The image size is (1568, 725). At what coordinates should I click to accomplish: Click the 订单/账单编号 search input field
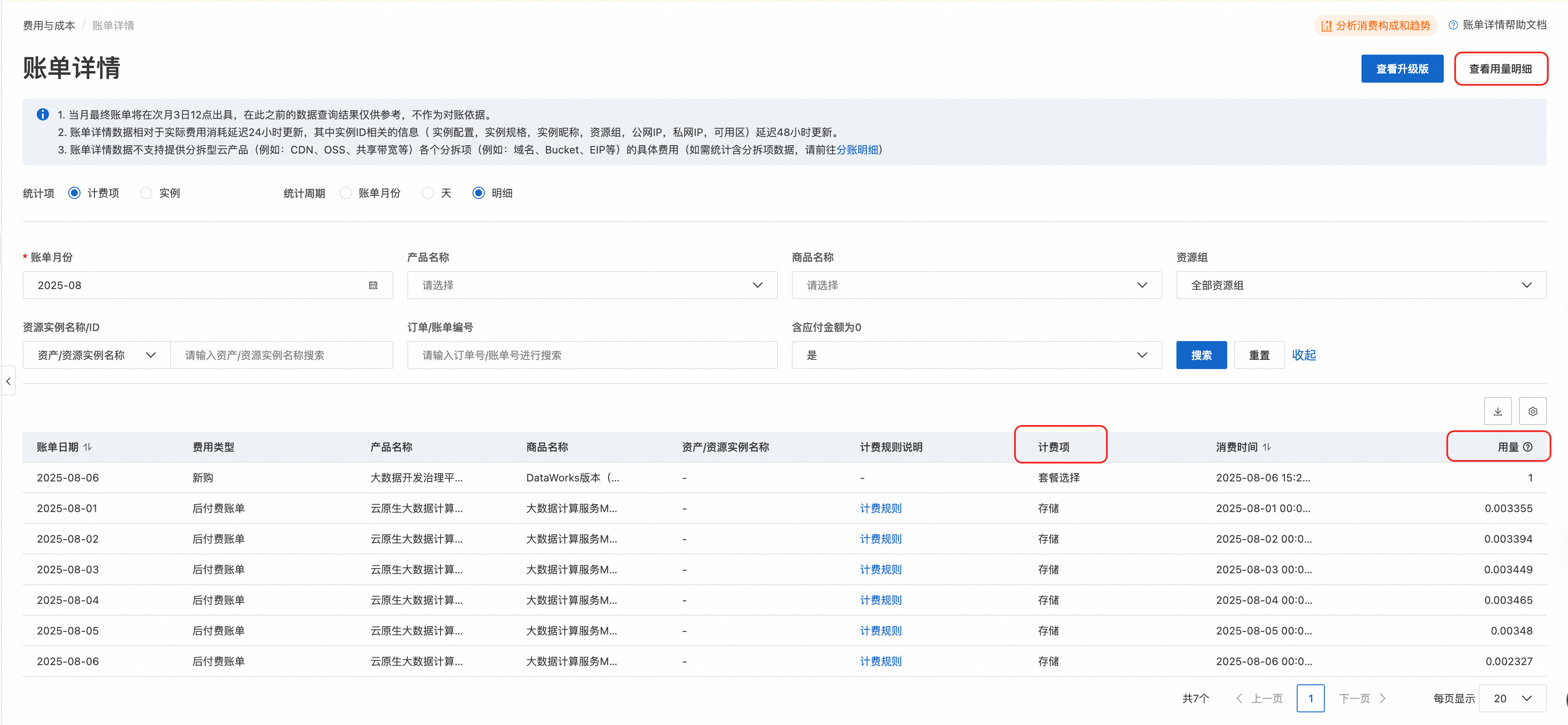(x=591, y=355)
